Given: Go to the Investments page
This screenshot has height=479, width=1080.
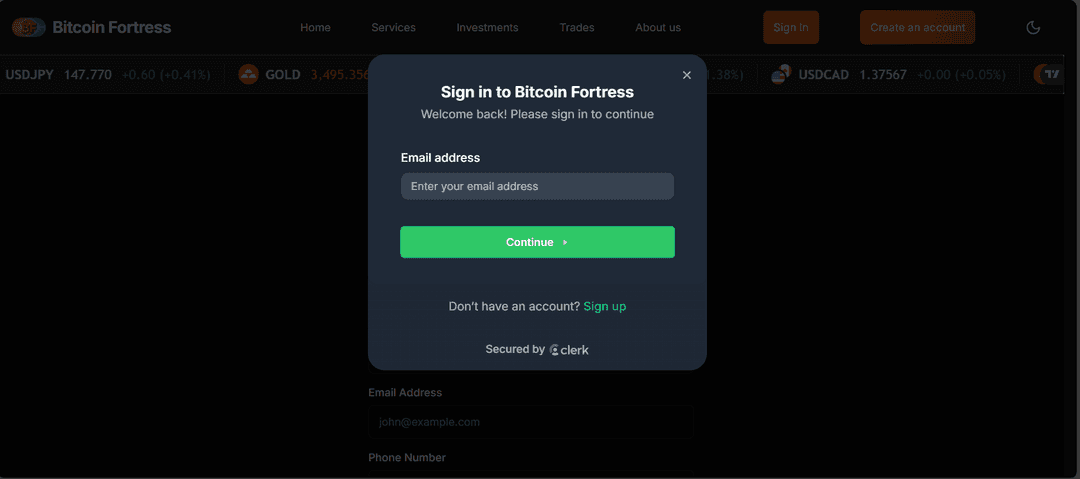Looking at the screenshot, I should [x=487, y=28].
